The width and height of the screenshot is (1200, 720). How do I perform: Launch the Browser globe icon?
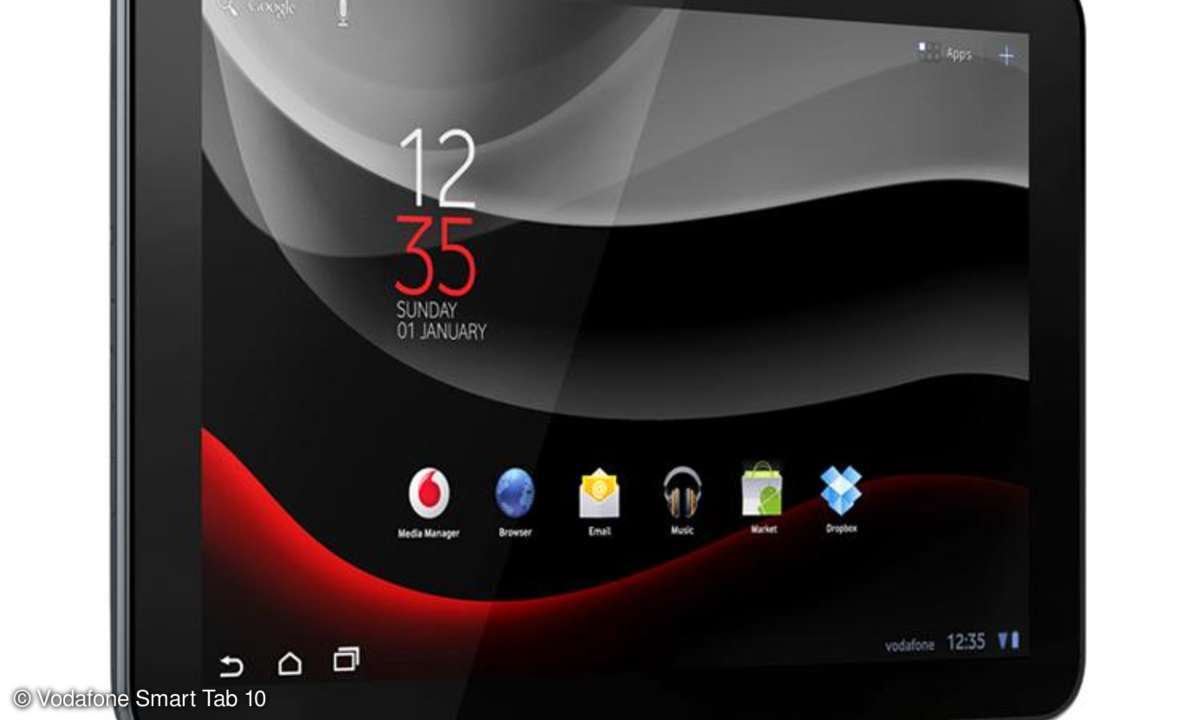515,494
